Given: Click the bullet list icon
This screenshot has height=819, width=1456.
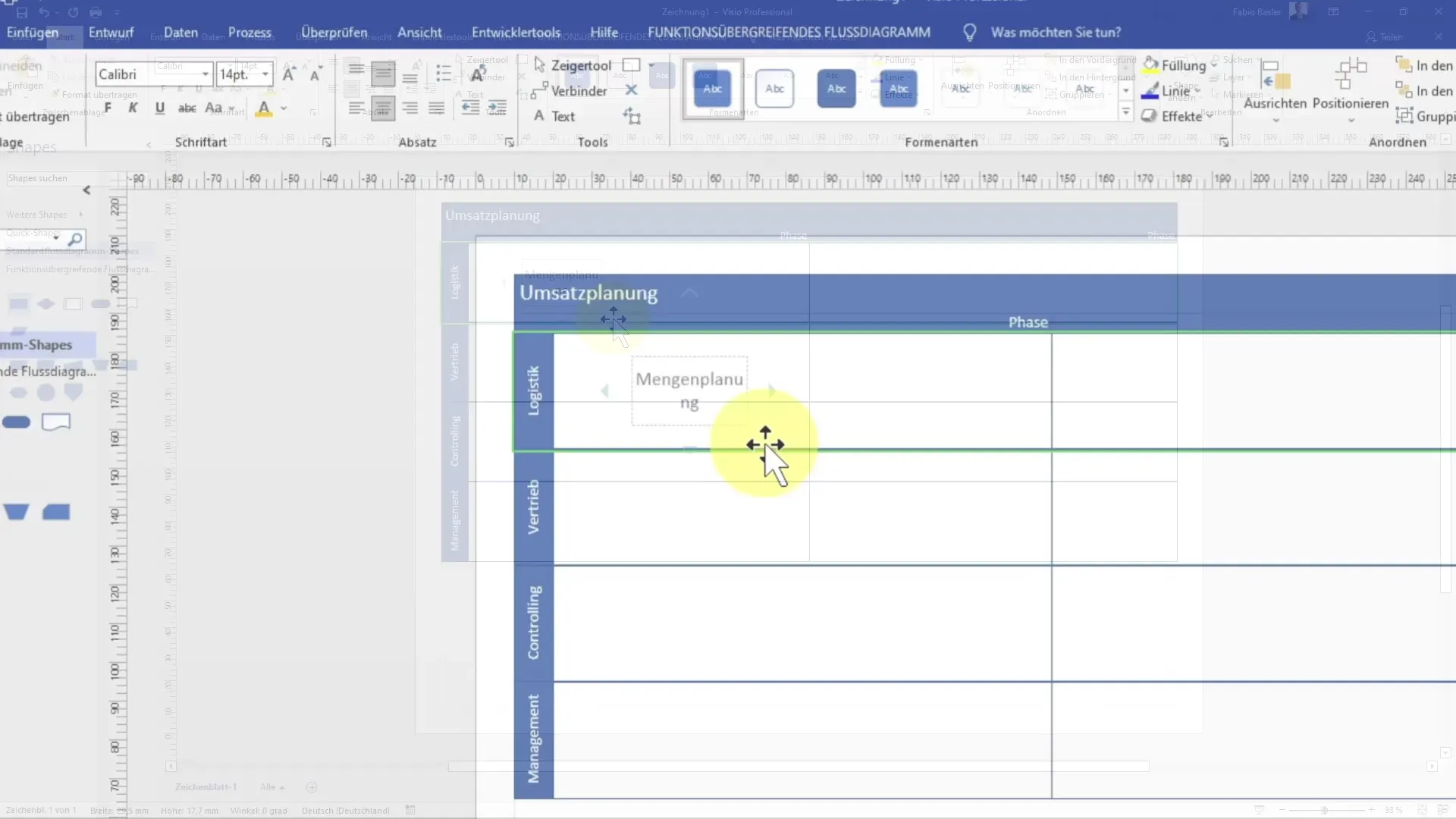Looking at the screenshot, I should 444,74.
